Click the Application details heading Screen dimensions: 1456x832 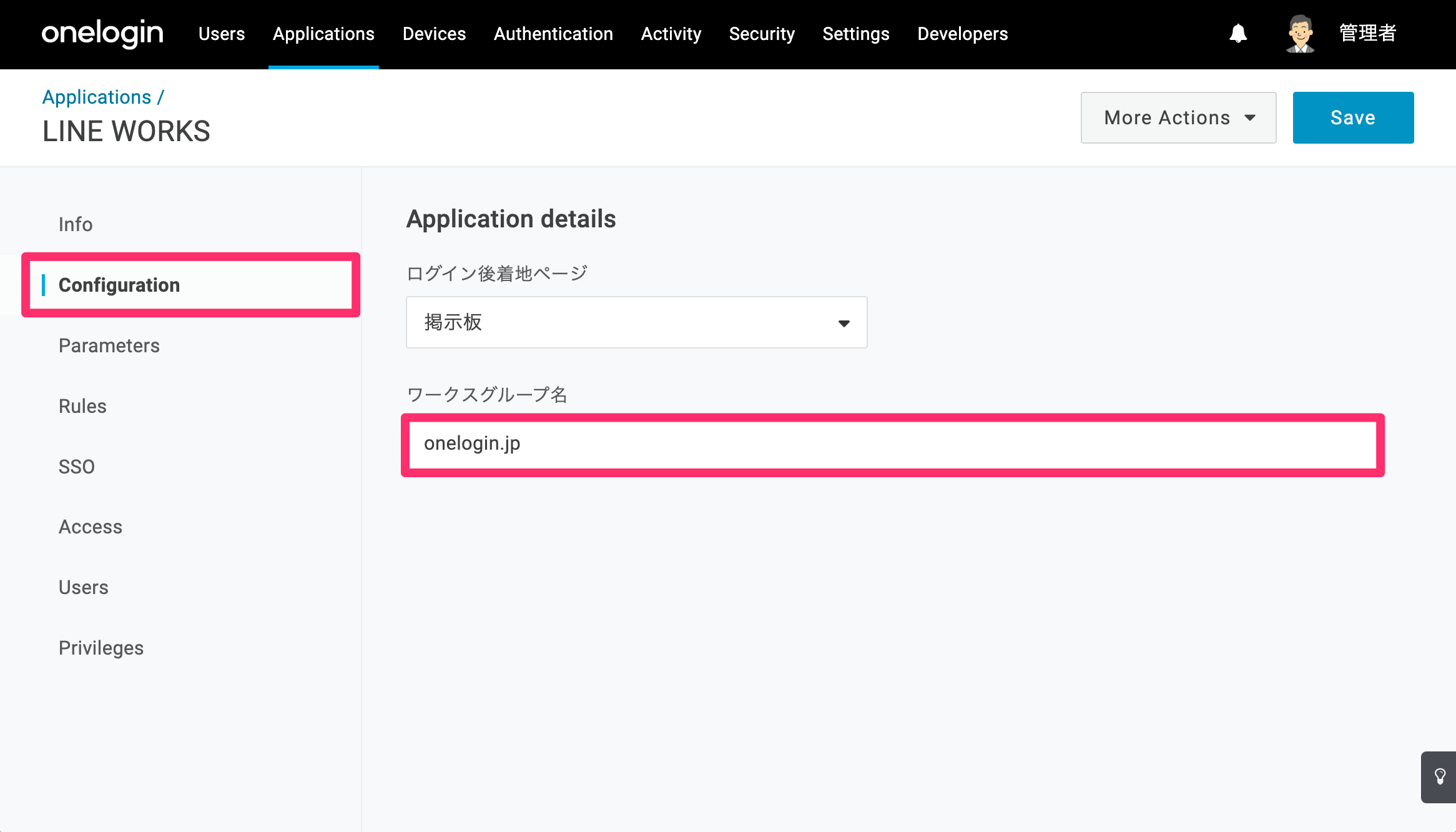tap(511, 219)
